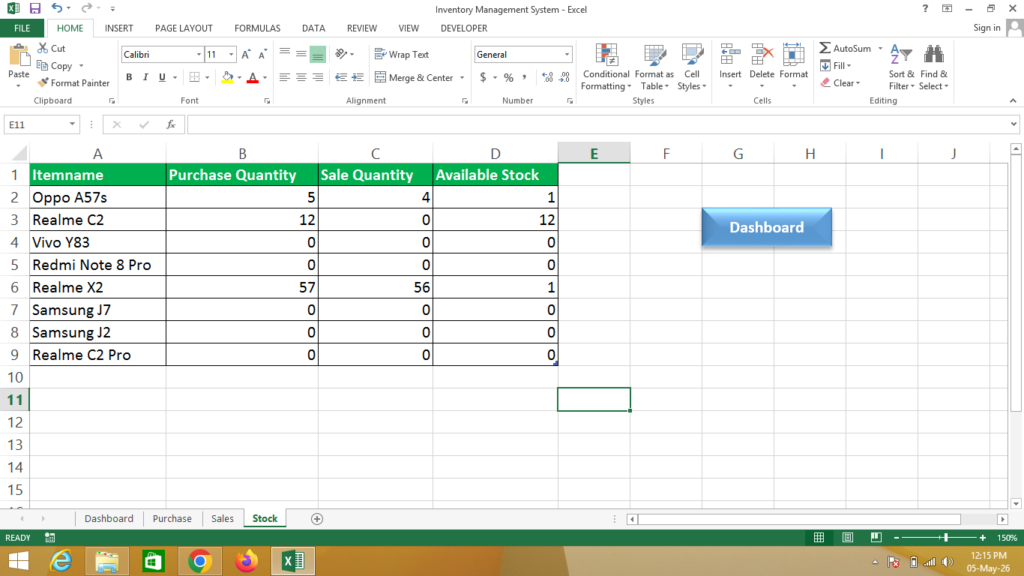Open the text orientation options
The image size is (1024, 576).
tap(344, 54)
